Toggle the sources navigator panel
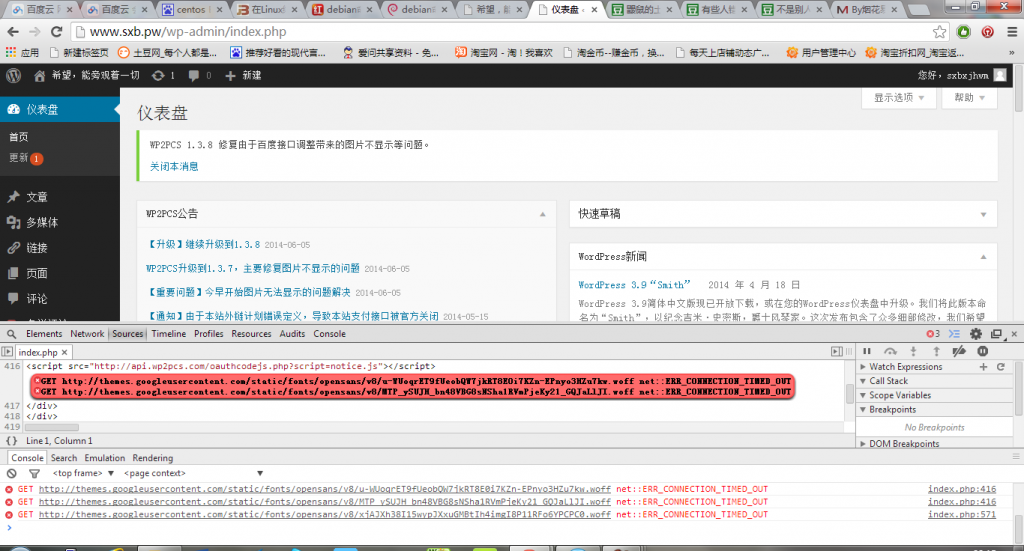 click(x=8, y=352)
